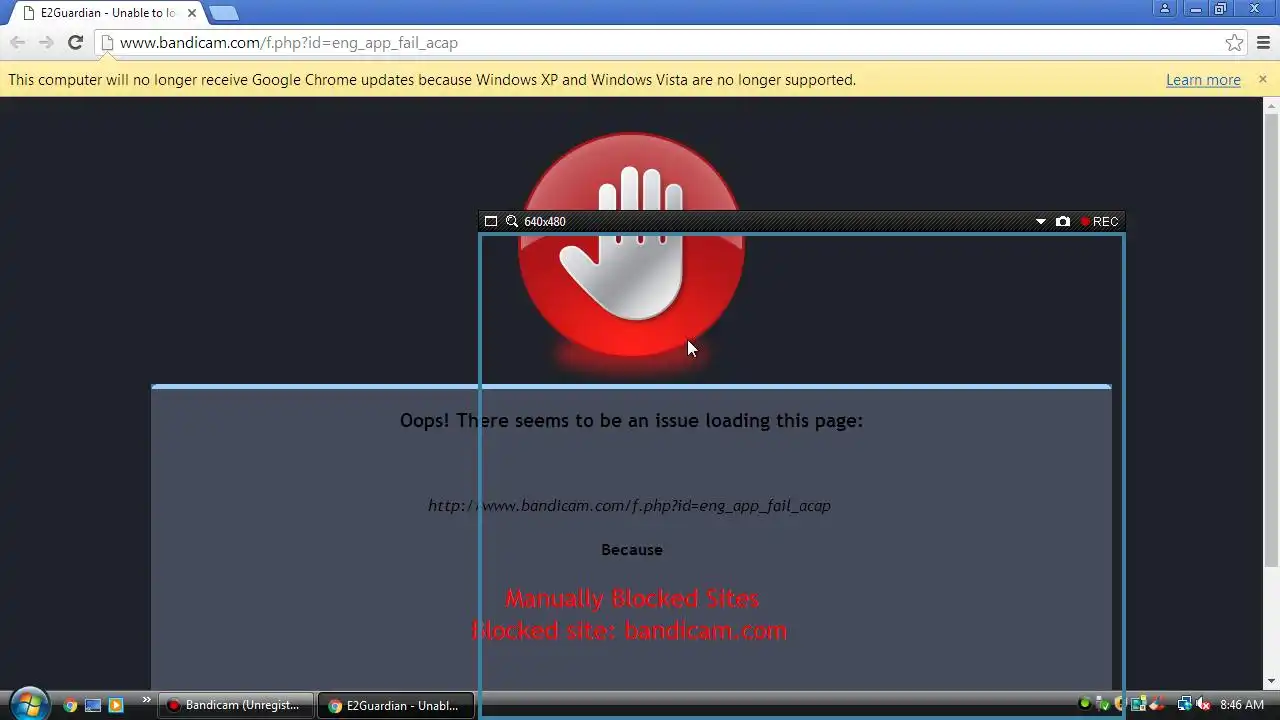Click the Bandicam rectangle window mode icon

pyautogui.click(x=491, y=222)
